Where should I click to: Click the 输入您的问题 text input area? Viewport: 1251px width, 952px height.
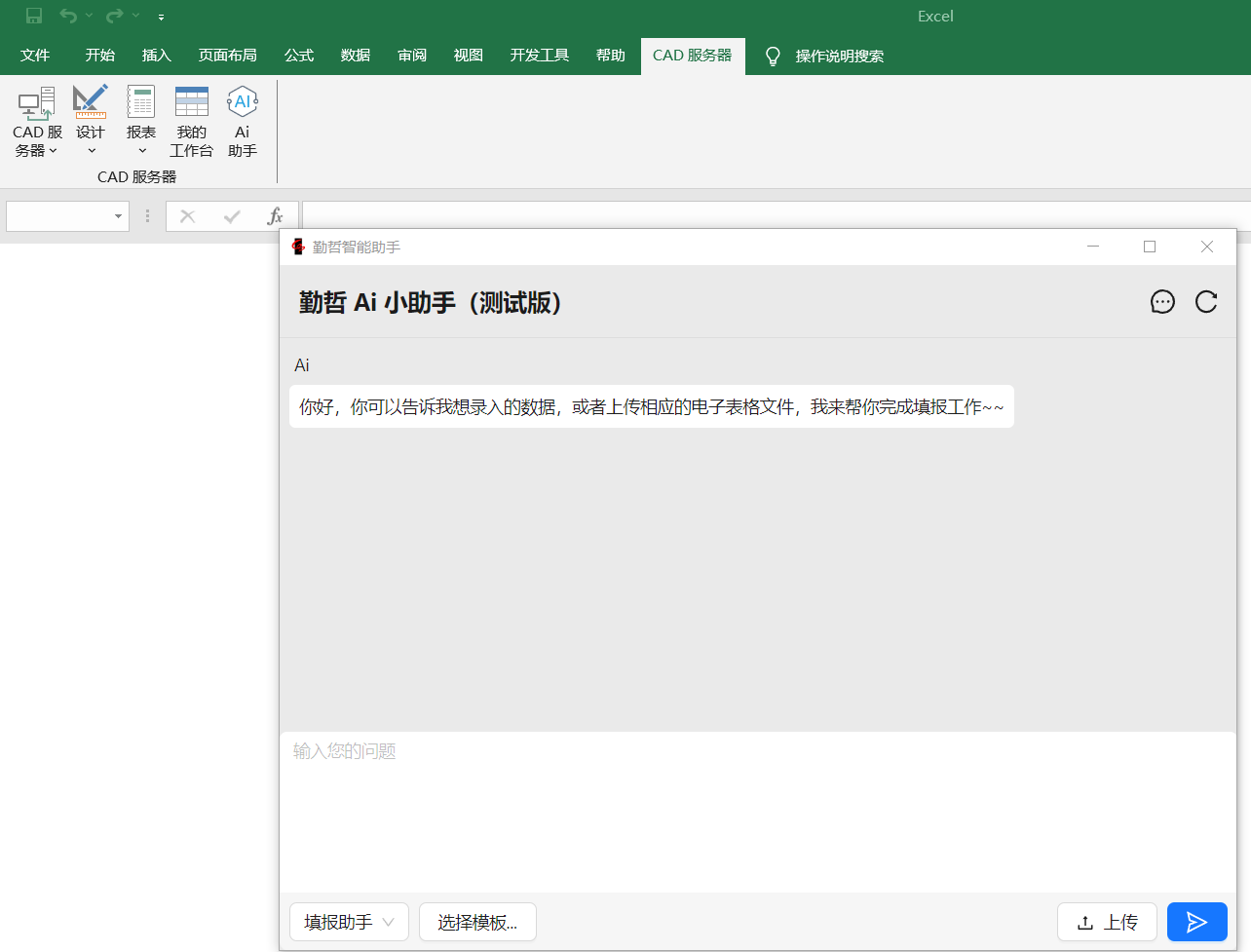(x=757, y=809)
